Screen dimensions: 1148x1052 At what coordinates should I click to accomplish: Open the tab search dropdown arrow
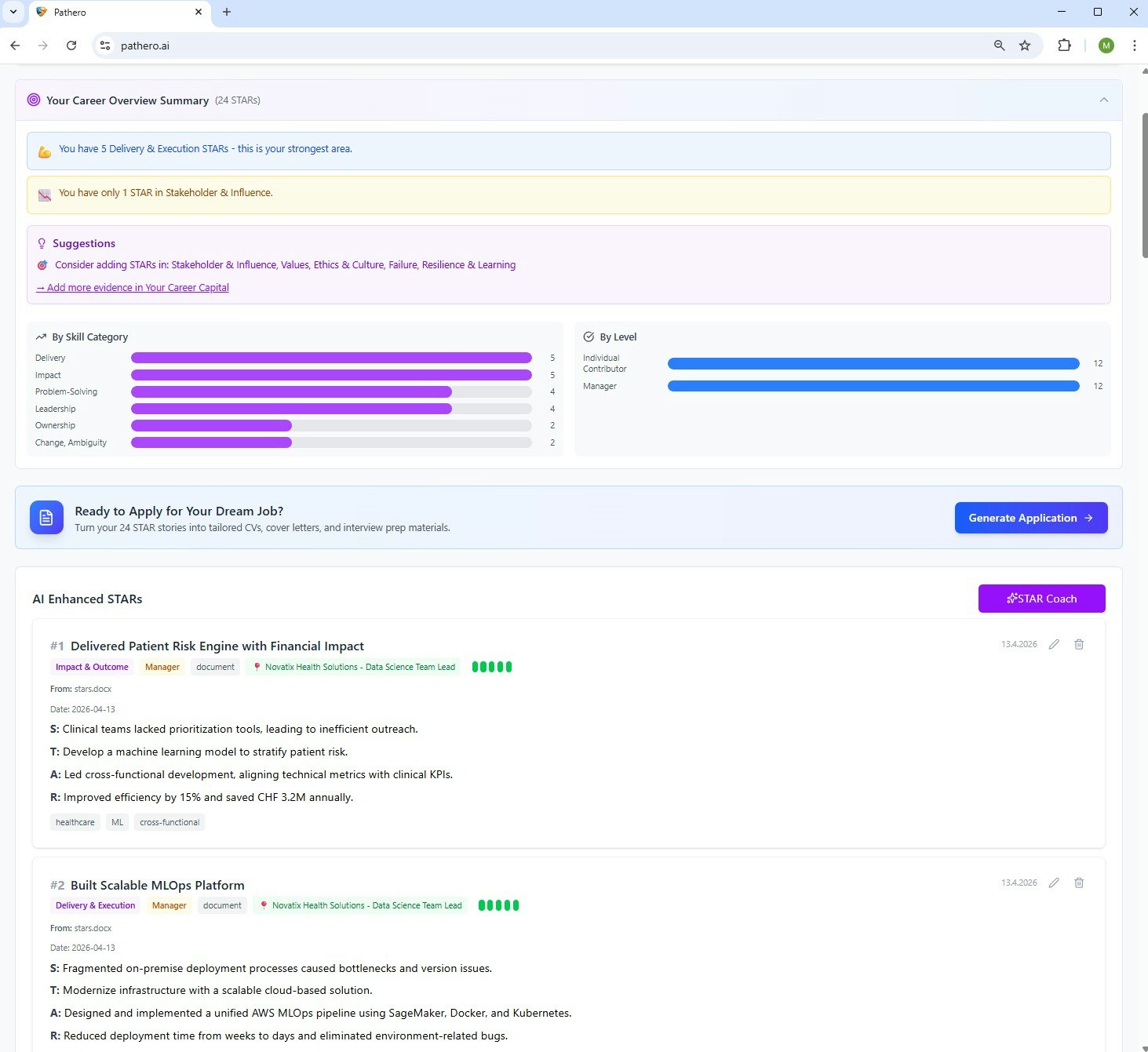(x=13, y=12)
